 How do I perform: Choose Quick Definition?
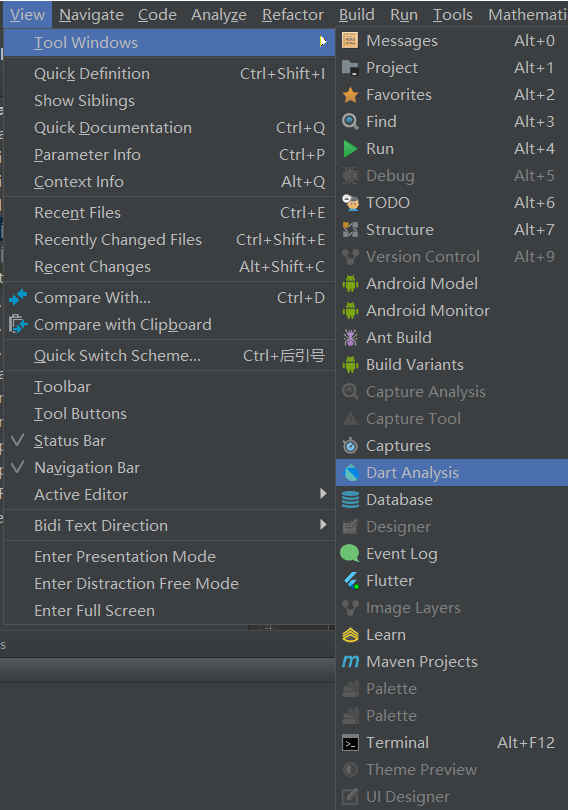click(x=169, y=74)
